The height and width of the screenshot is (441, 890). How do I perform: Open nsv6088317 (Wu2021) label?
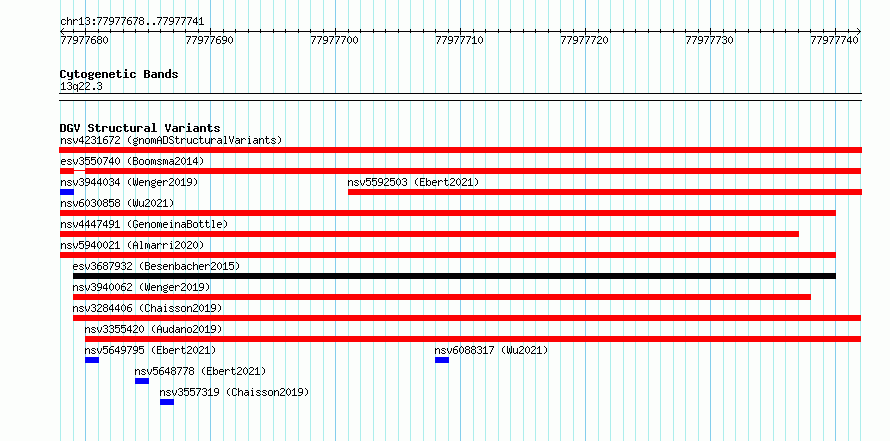tap(492, 350)
